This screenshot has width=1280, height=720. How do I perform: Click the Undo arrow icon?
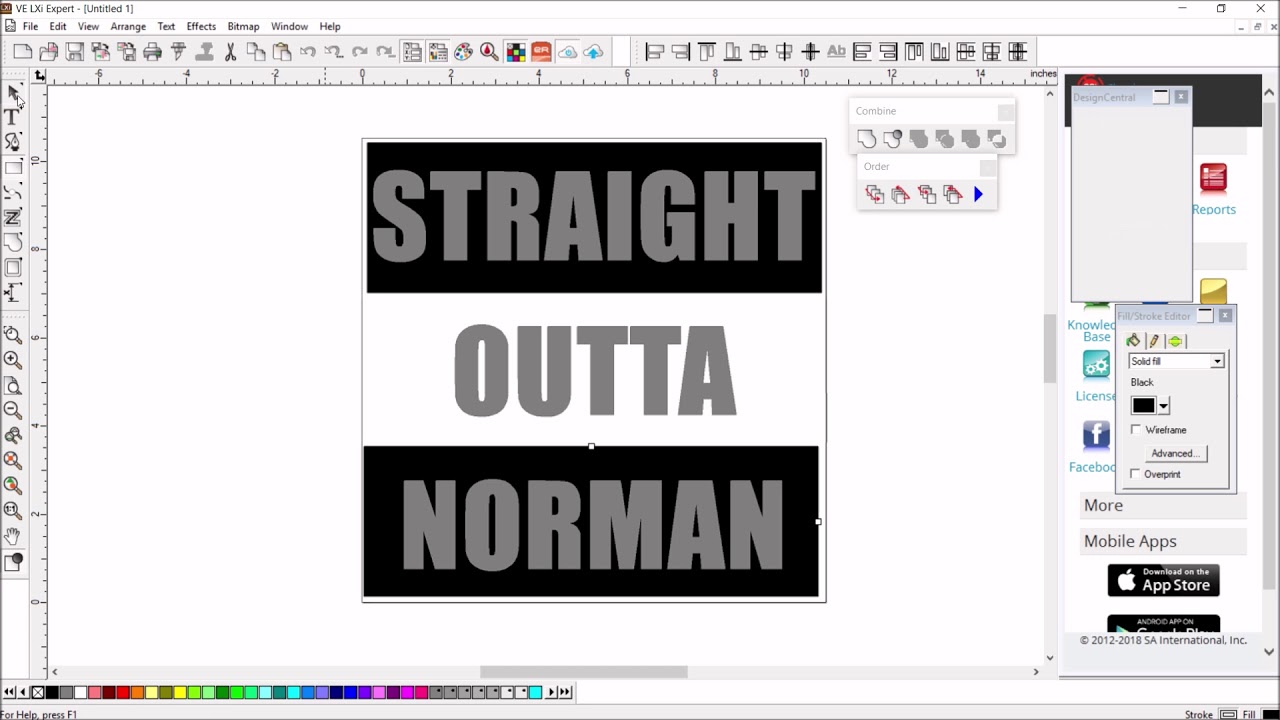pos(308,52)
